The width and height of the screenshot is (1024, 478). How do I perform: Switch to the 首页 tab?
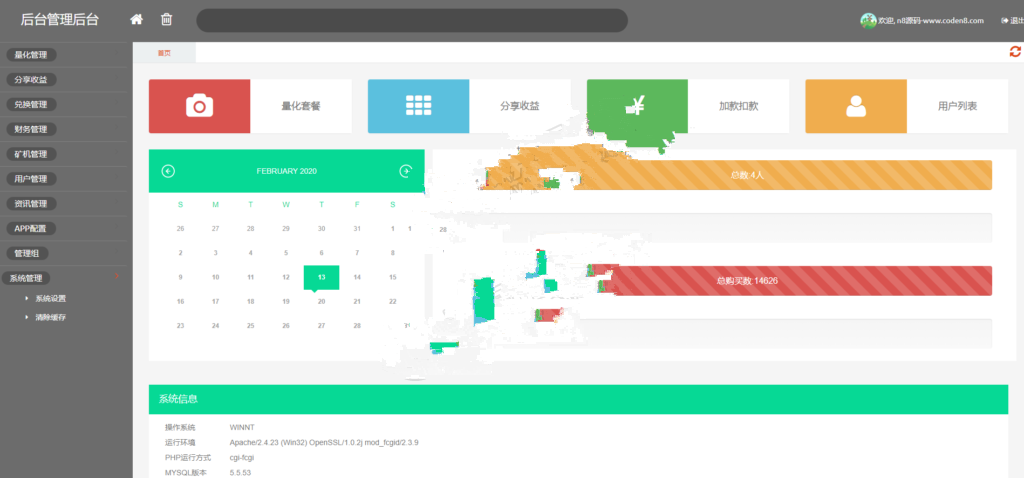pyautogui.click(x=164, y=53)
